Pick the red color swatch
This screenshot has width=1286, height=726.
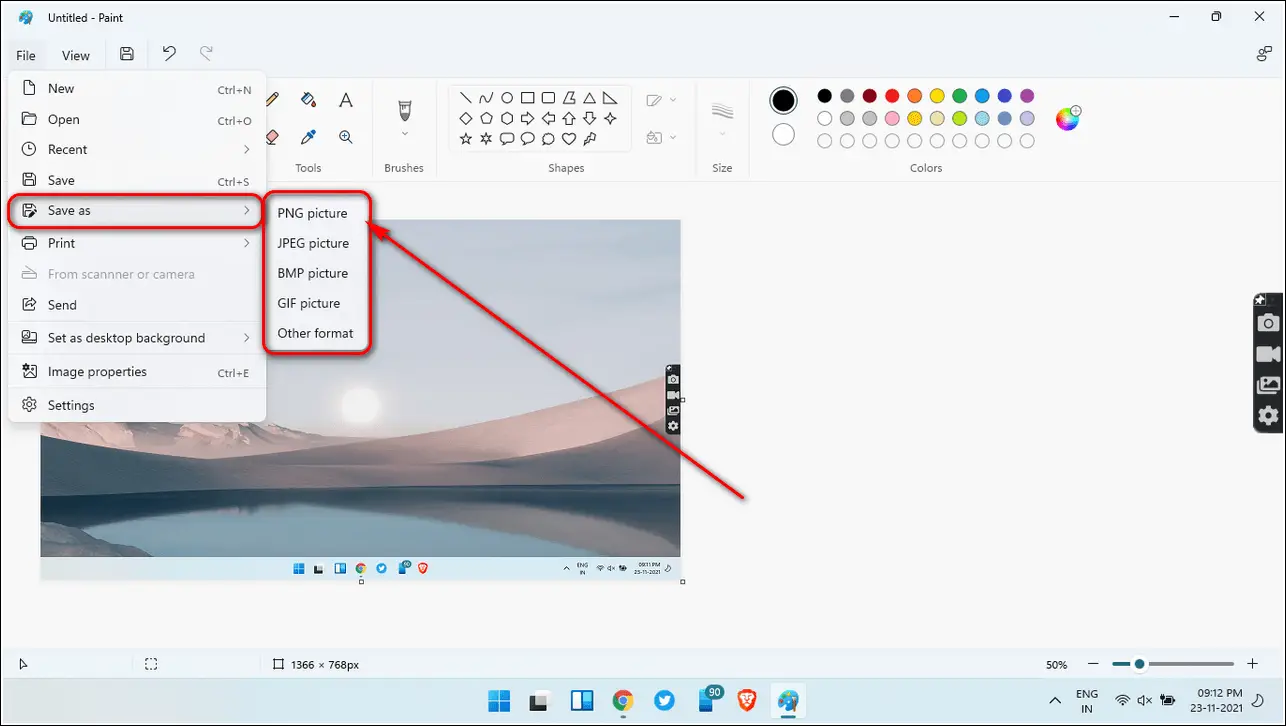click(892, 96)
